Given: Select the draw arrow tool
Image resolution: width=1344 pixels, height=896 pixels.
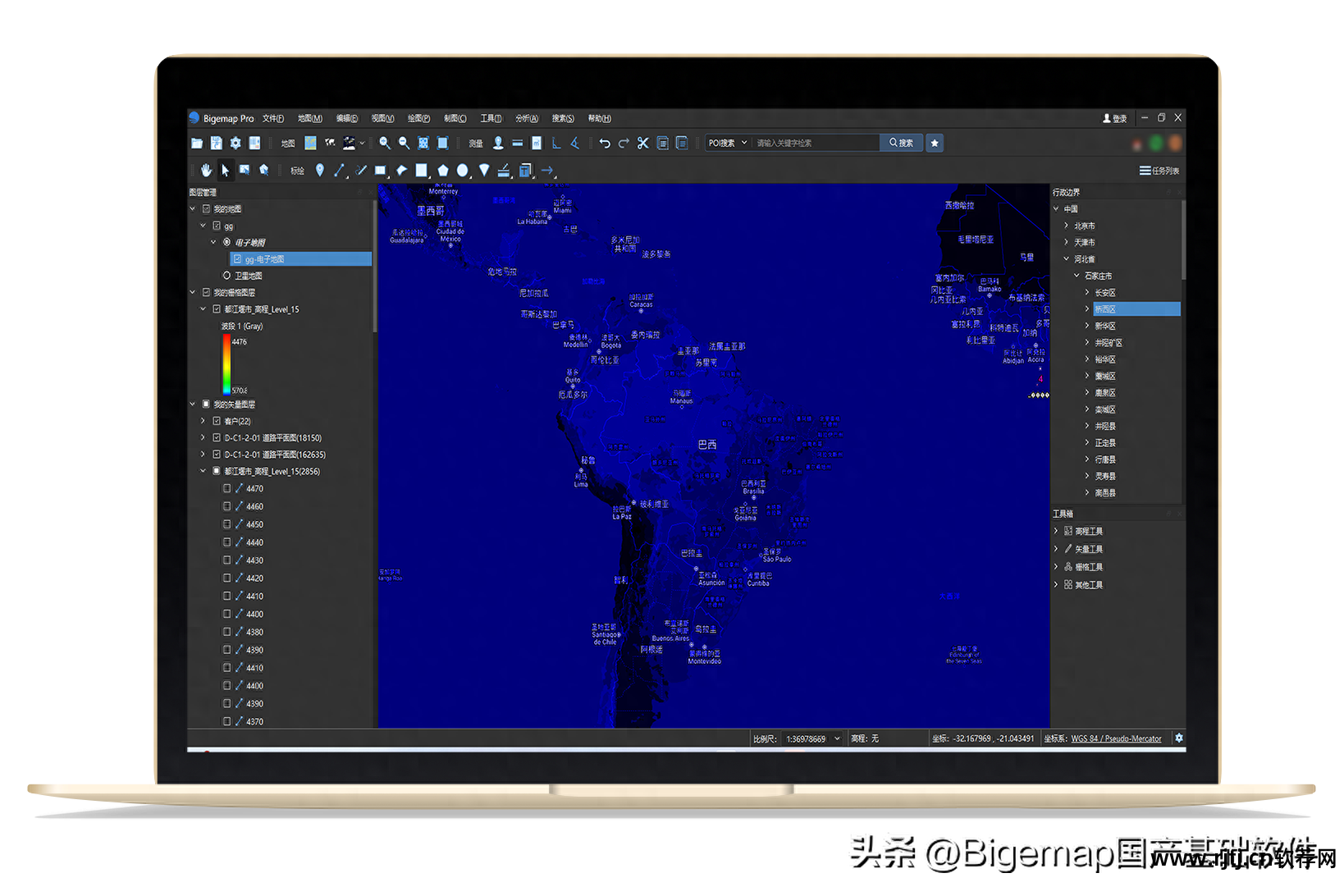Looking at the screenshot, I should [547, 170].
